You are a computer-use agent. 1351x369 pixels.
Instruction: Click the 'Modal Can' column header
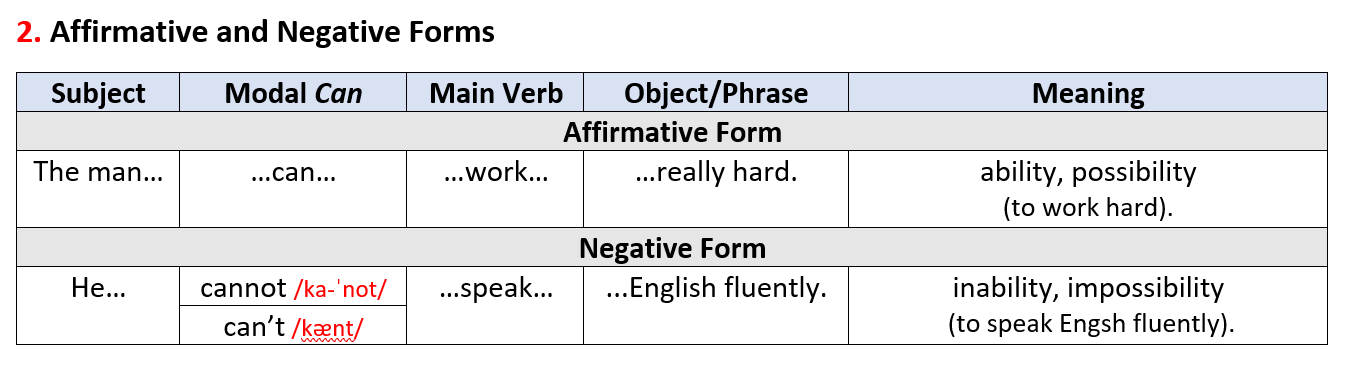tap(293, 93)
